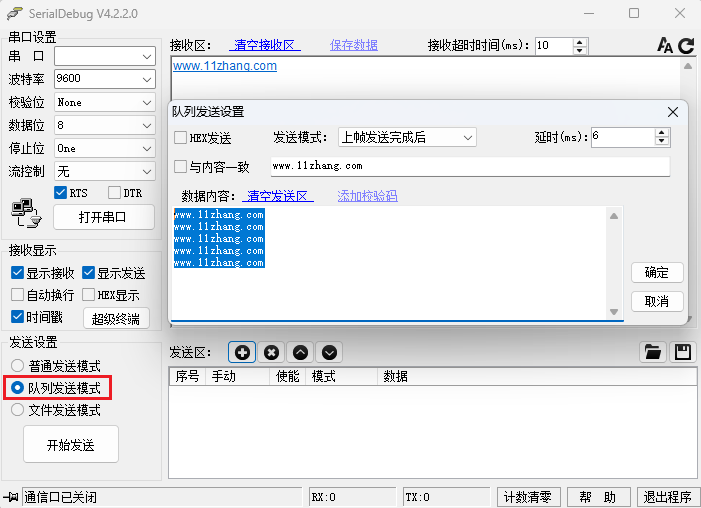Click RX:0 counter in status bar
Screen dimensions: 701x508
coord(352,497)
